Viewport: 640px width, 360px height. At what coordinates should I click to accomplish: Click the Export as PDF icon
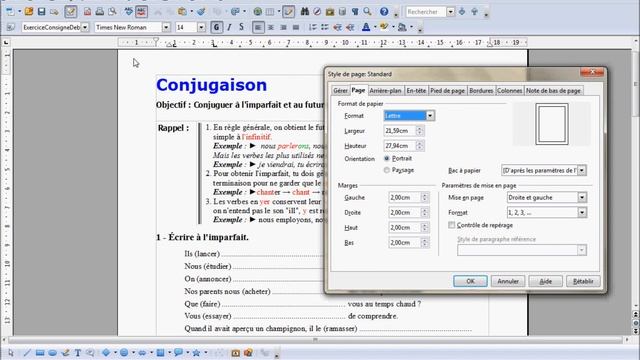pyautogui.click(x=87, y=11)
